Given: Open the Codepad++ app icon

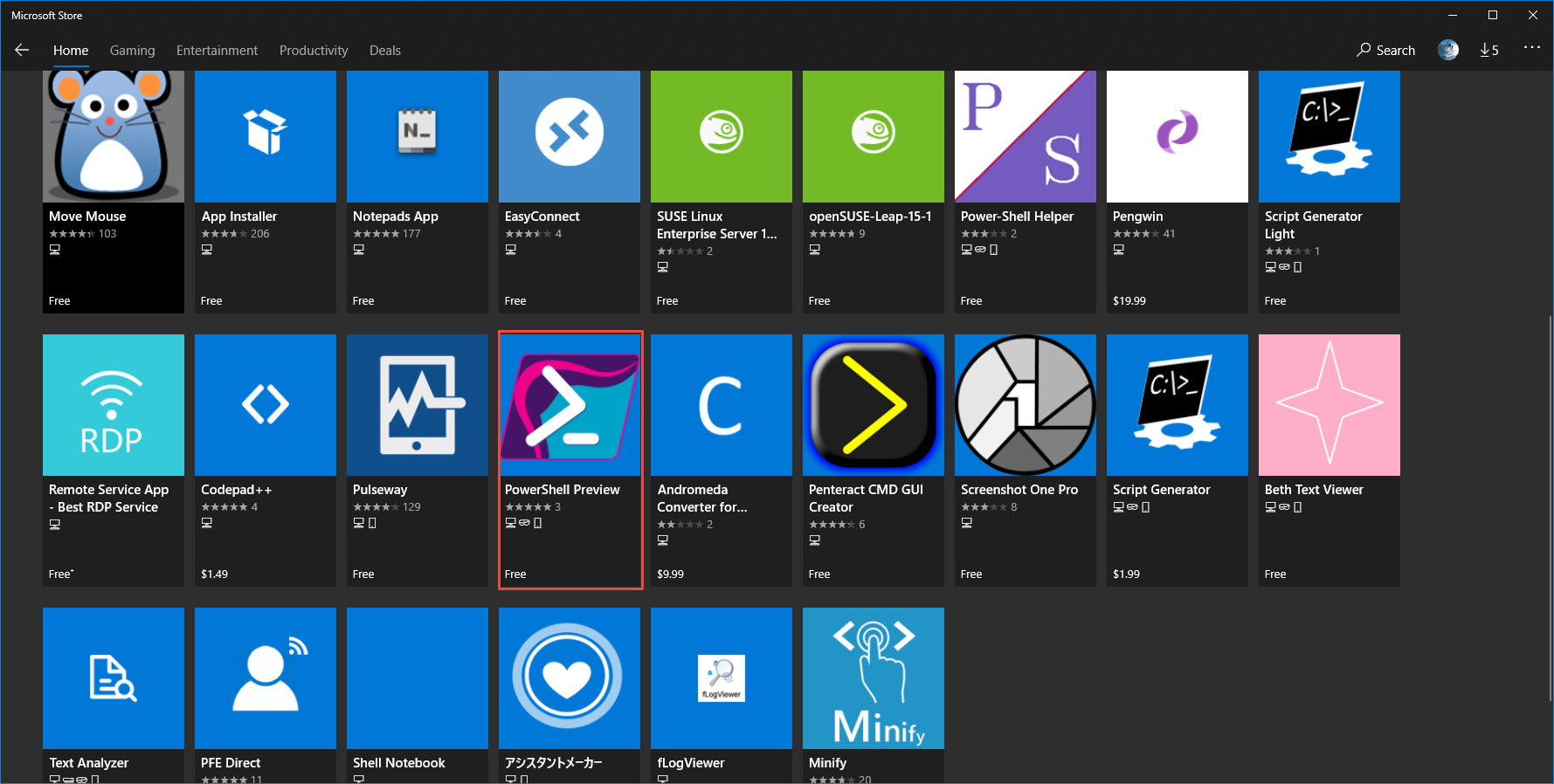Looking at the screenshot, I should coord(266,405).
